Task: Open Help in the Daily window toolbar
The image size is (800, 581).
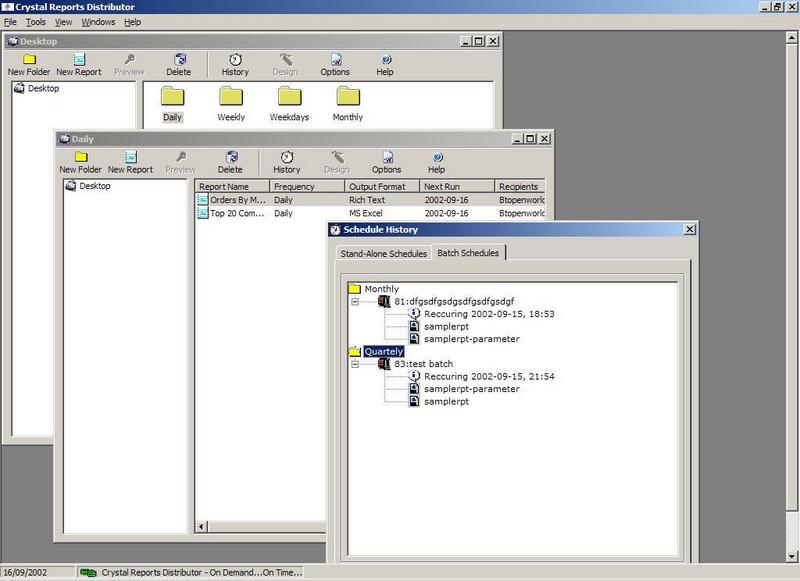Action: tap(437, 162)
